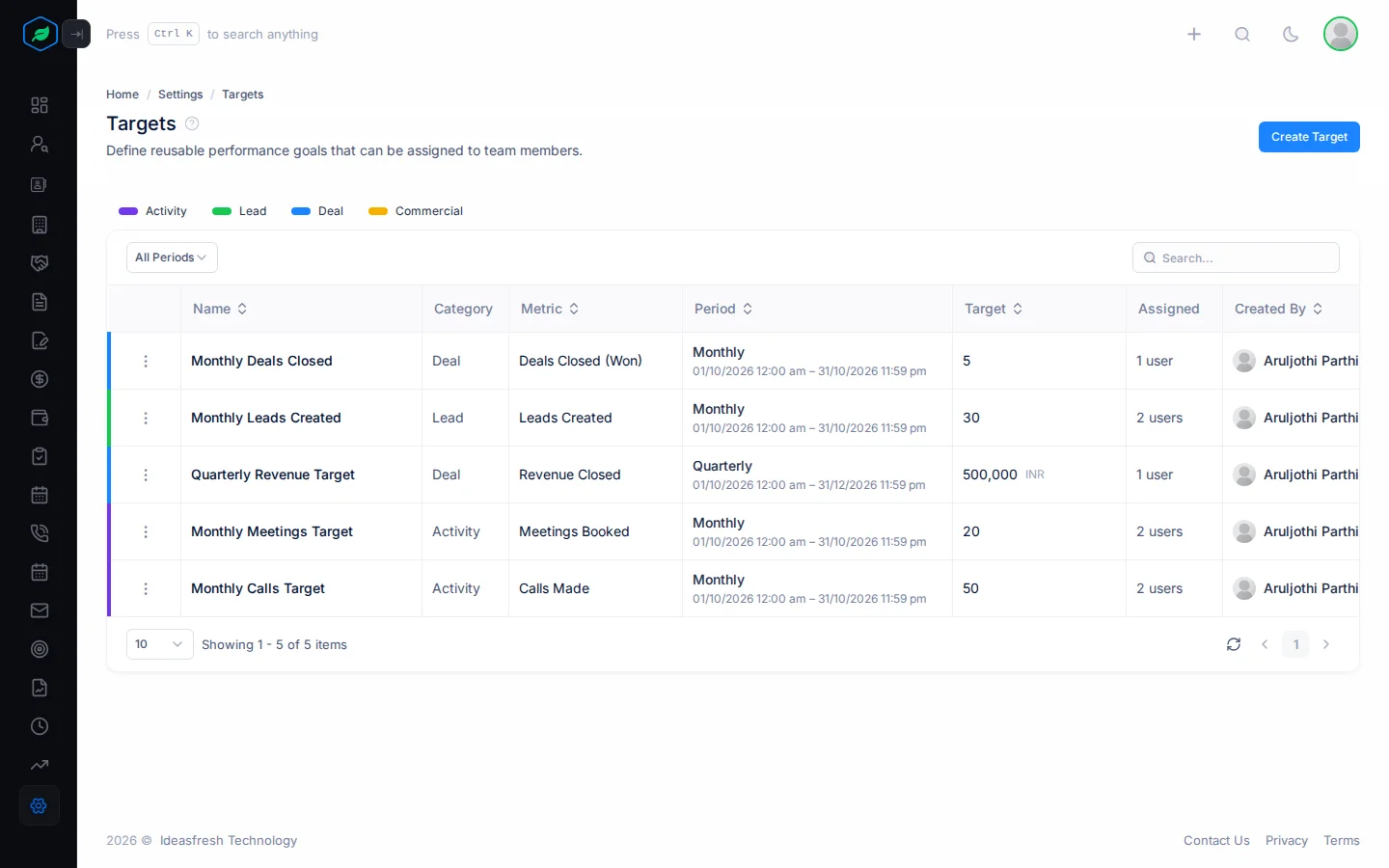Open the report chart-file icon in sidebar
The width and height of the screenshot is (1389, 868).
pyautogui.click(x=40, y=688)
